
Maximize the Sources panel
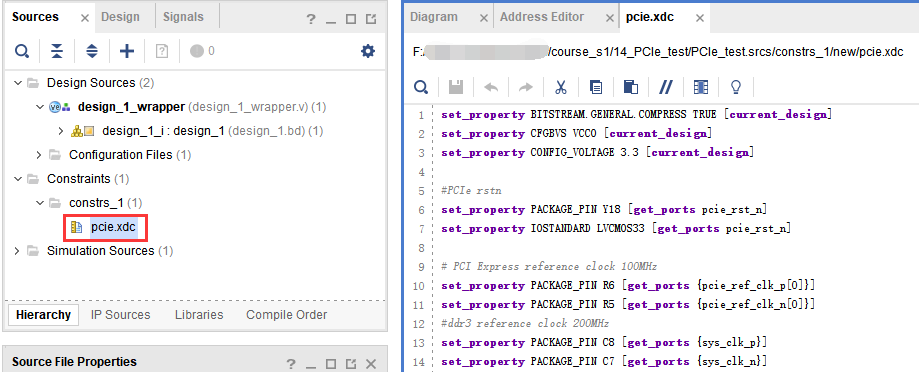(x=351, y=19)
